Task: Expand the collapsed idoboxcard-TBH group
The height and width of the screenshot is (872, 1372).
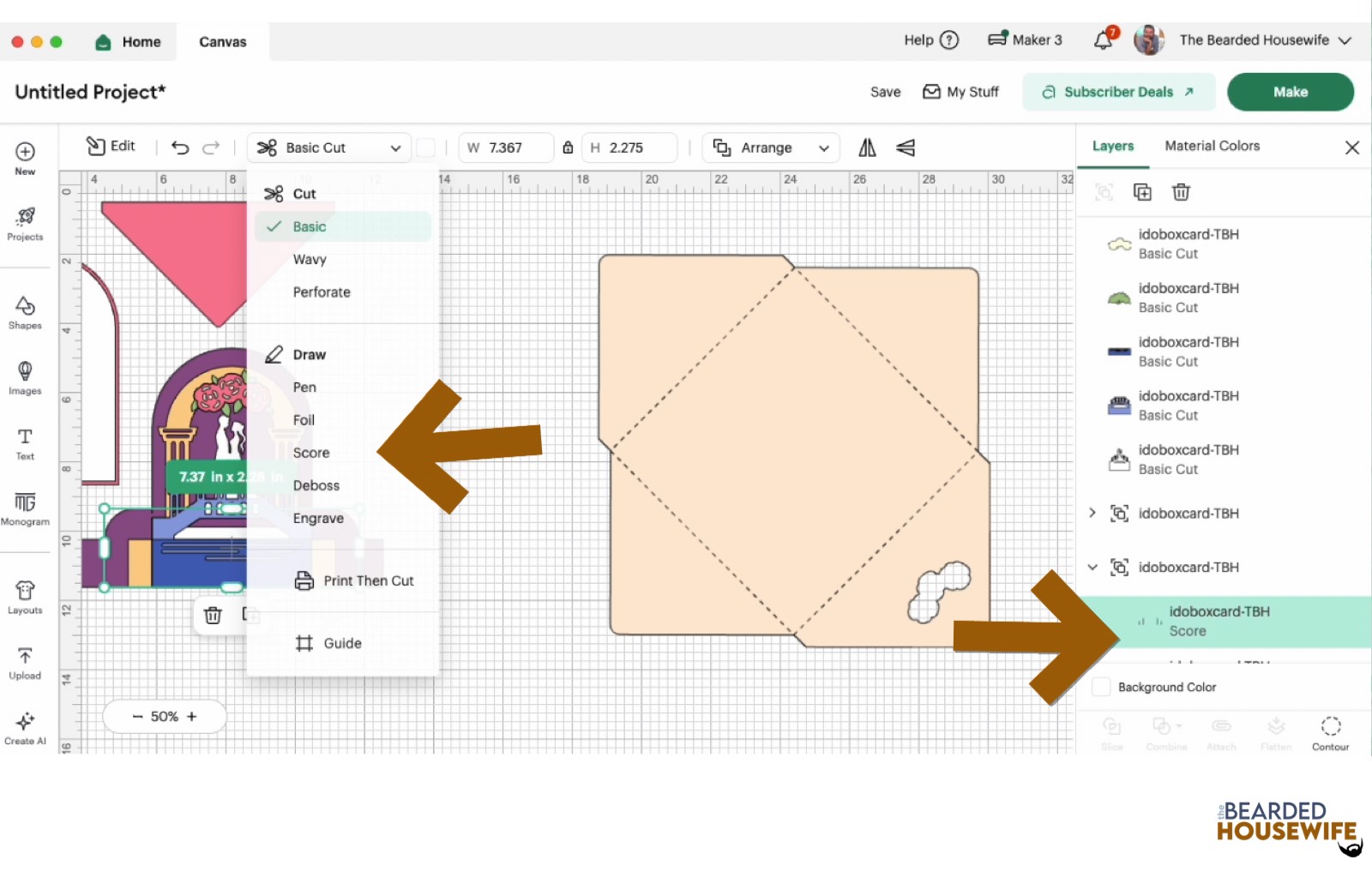Action: 1092,513
